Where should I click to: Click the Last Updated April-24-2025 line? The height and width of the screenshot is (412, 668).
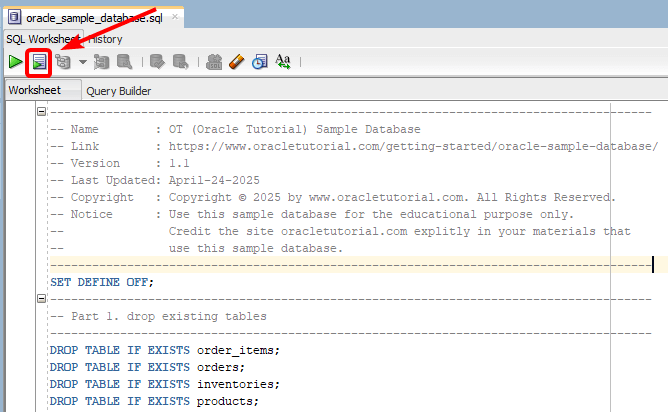pyautogui.click(x=155, y=180)
